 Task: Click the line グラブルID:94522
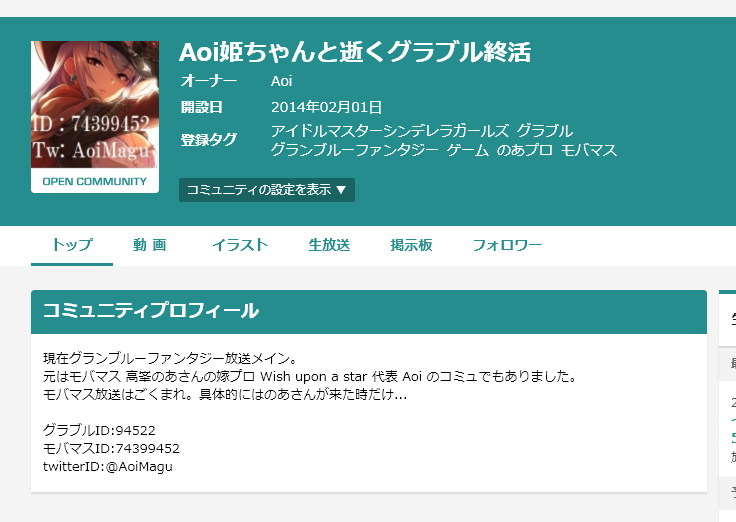[x=99, y=430]
